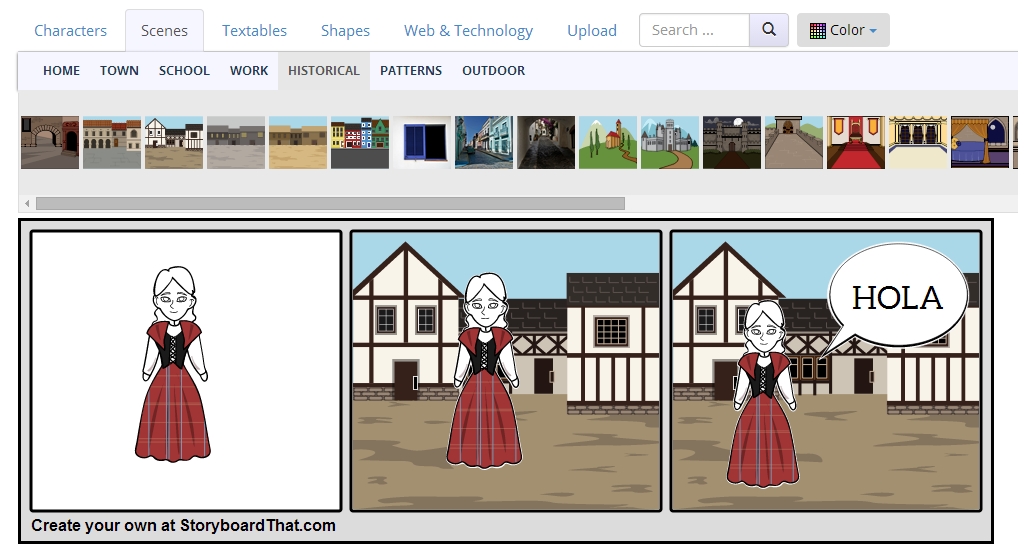The height and width of the screenshot is (548, 1034).
Task: Select the SCHOOL scene category
Action: point(184,71)
